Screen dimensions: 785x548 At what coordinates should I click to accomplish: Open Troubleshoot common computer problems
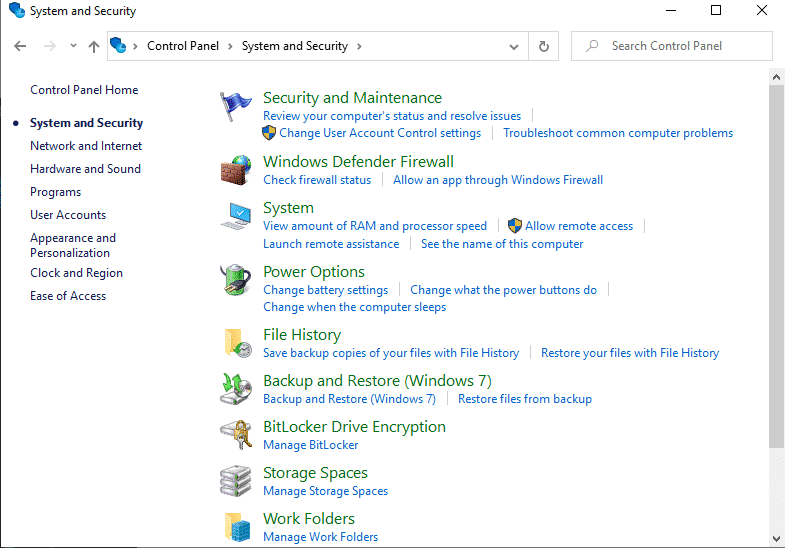[618, 133]
